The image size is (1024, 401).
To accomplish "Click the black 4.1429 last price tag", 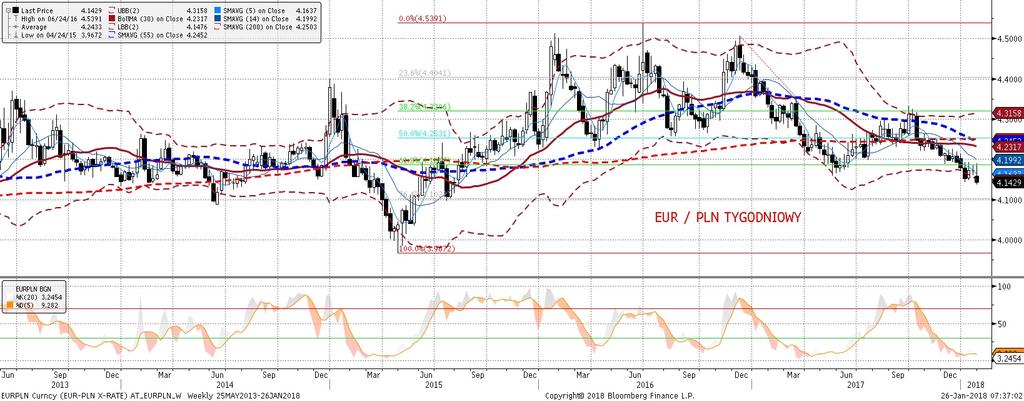I will (x=1006, y=183).
